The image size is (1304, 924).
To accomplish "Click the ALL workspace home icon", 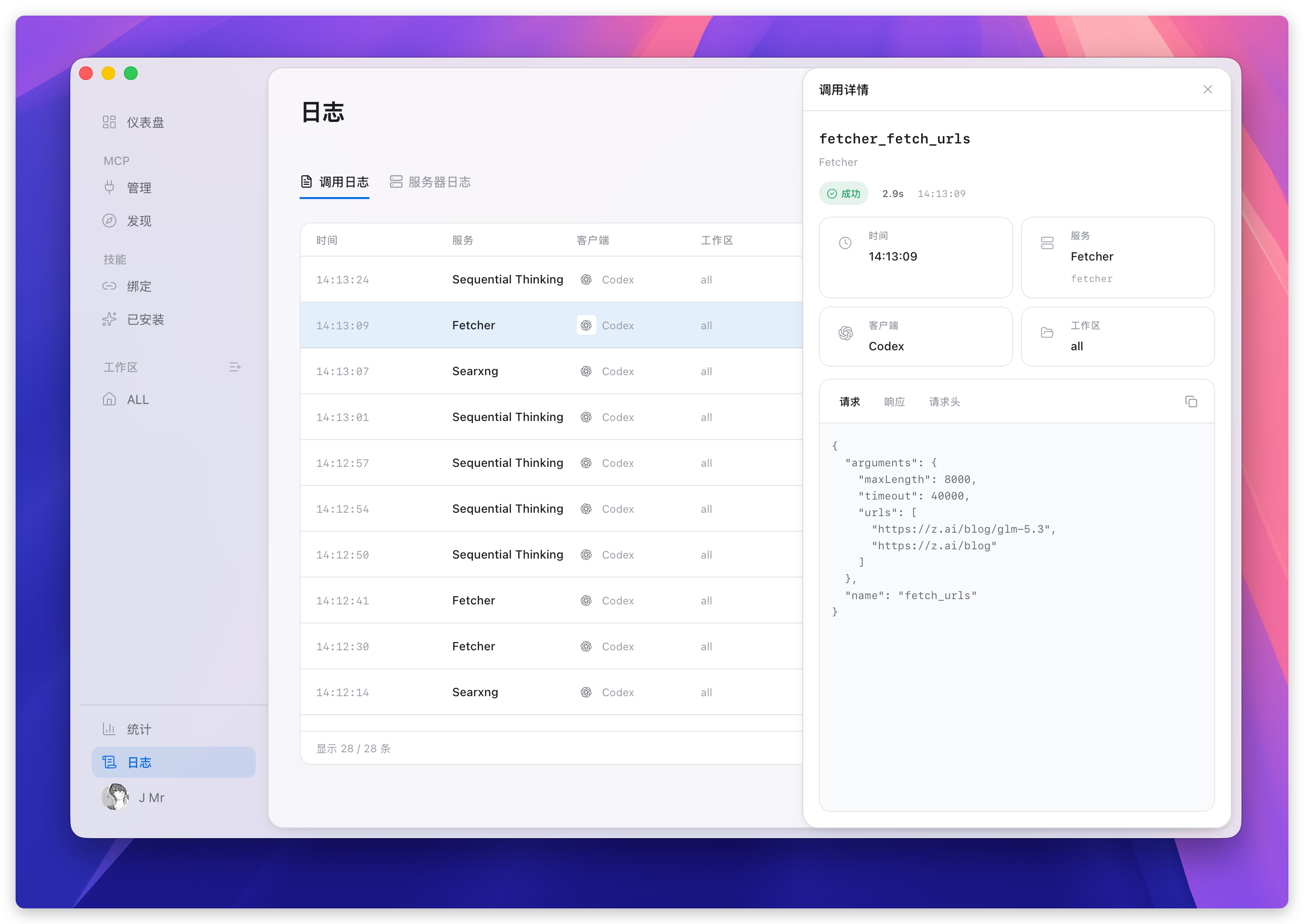I will tap(109, 400).
